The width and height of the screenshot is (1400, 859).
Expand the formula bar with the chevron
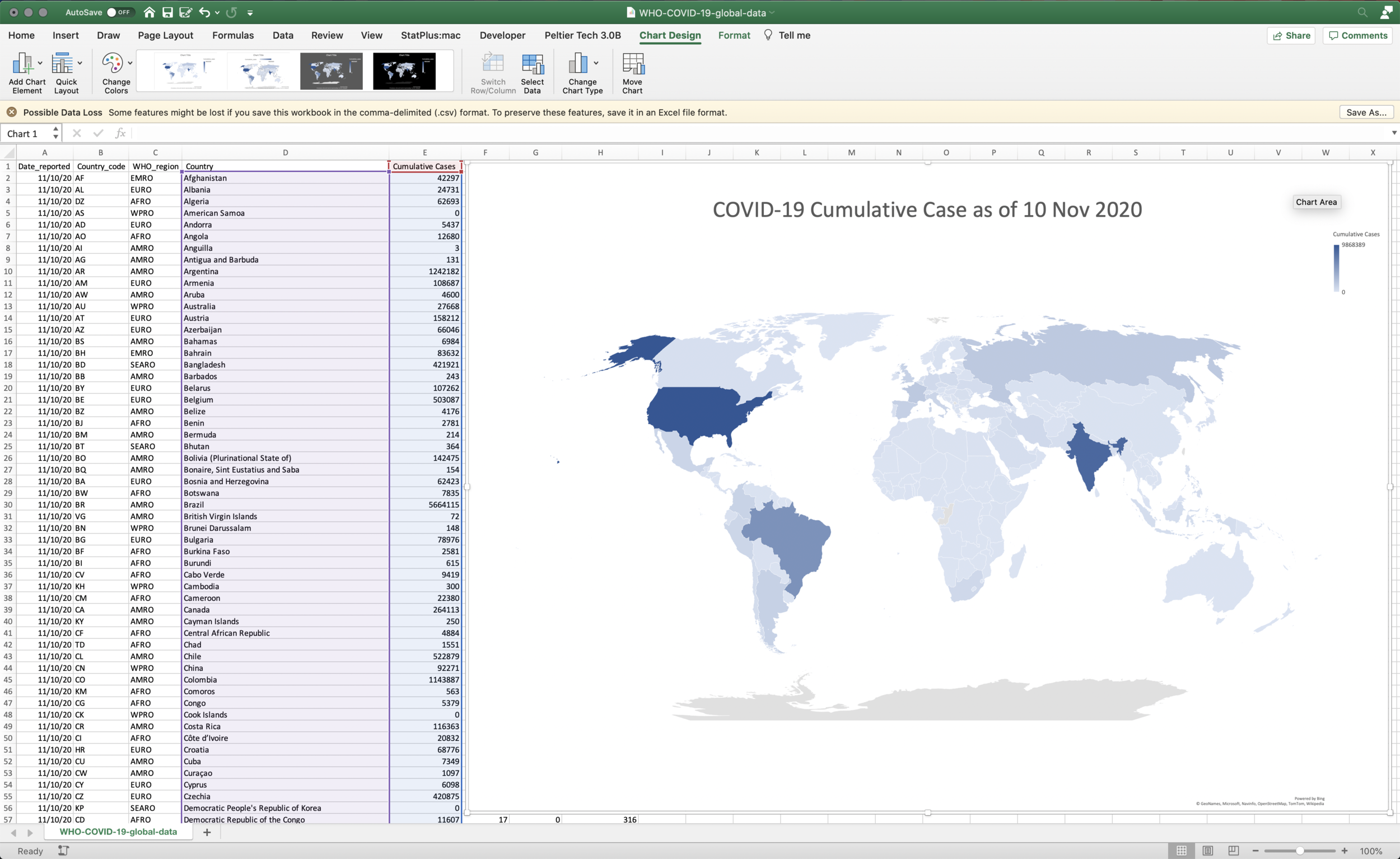pyautogui.click(x=1394, y=133)
